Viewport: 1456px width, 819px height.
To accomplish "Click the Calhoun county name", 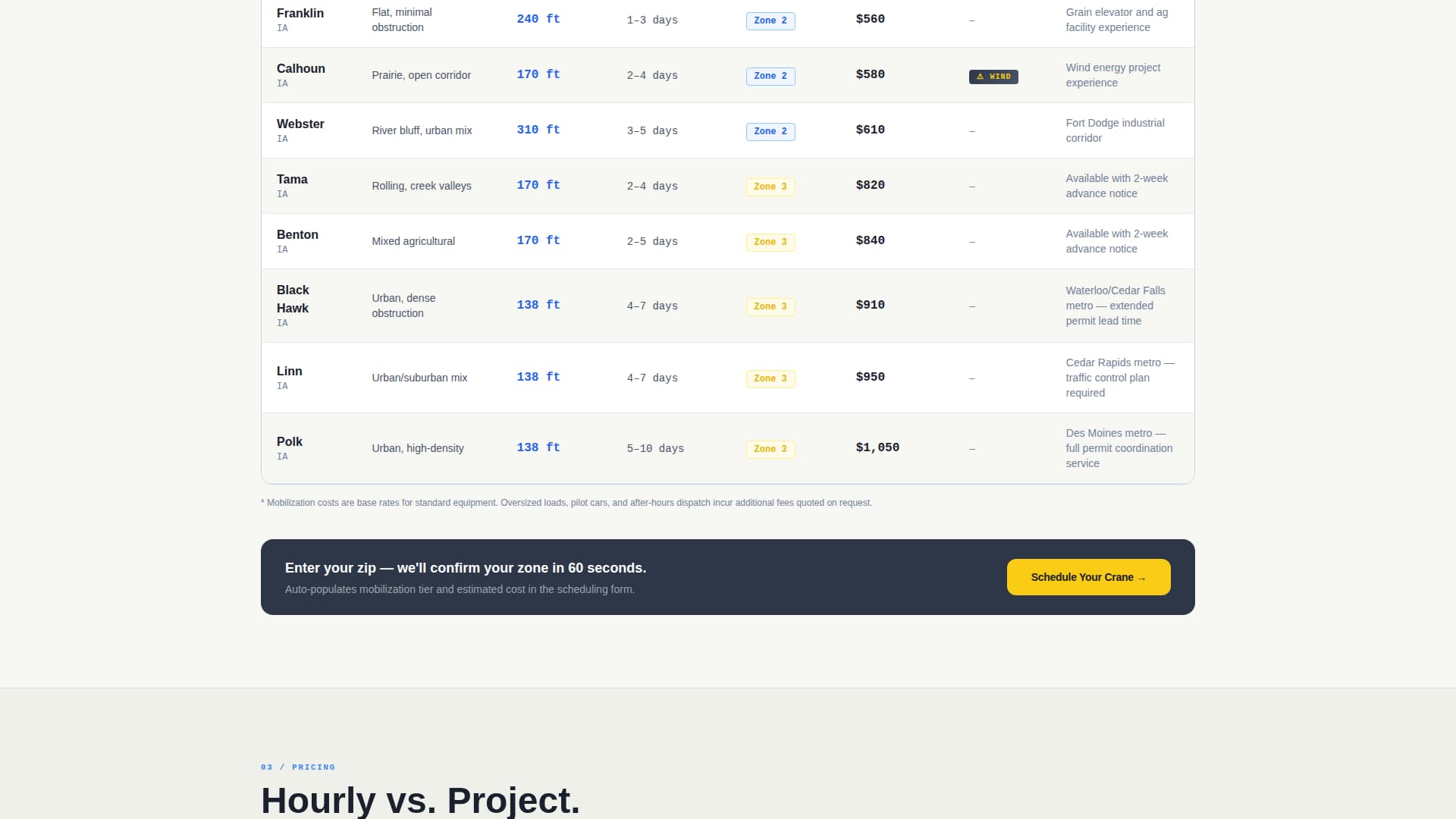I will (x=301, y=68).
